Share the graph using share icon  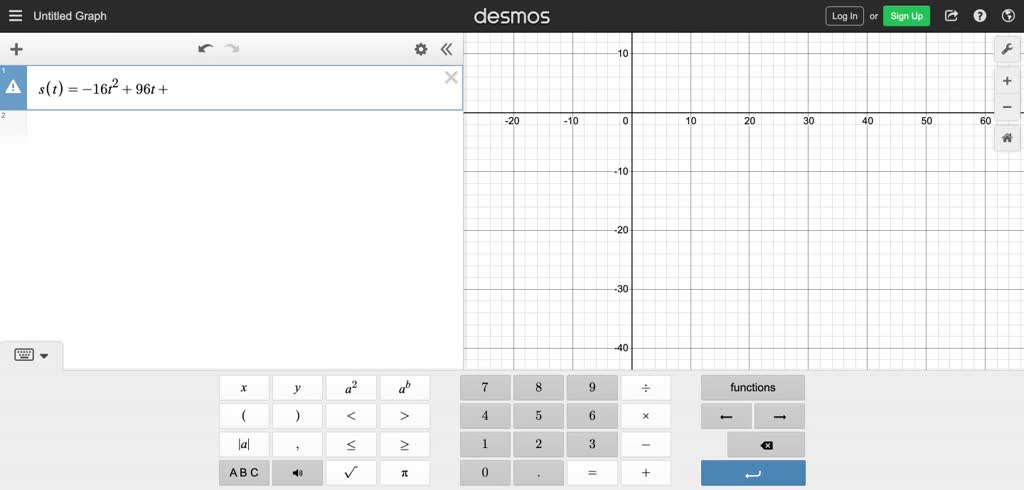[x=951, y=16]
